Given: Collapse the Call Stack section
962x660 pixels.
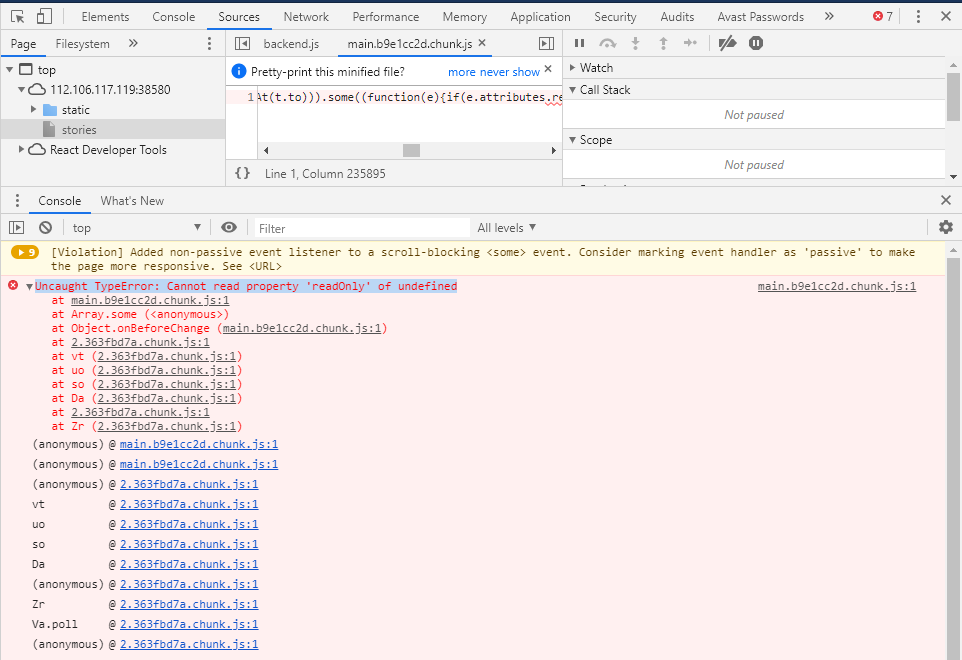Looking at the screenshot, I should pyautogui.click(x=572, y=90).
